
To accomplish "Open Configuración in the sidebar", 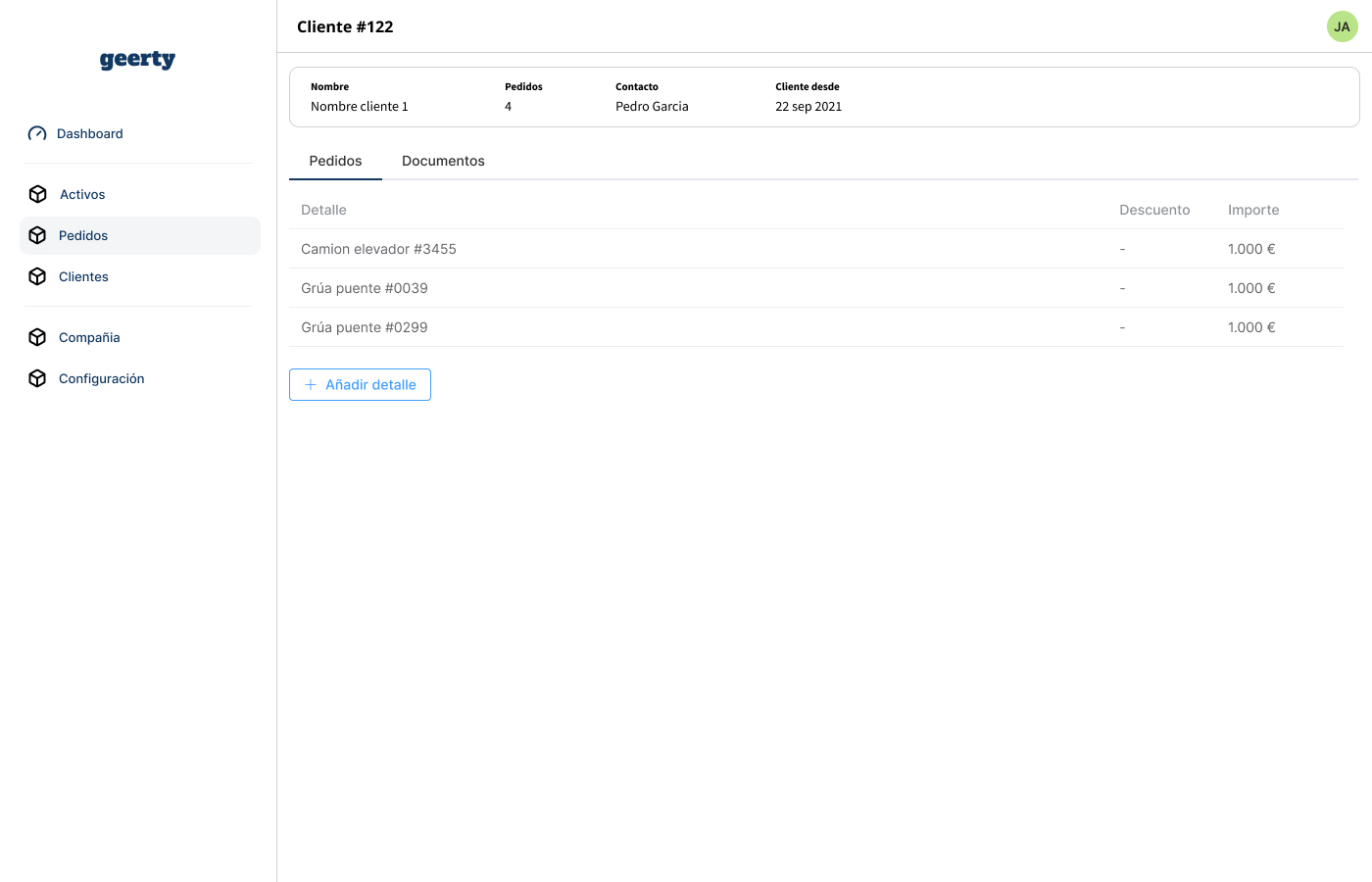I will [101, 379].
